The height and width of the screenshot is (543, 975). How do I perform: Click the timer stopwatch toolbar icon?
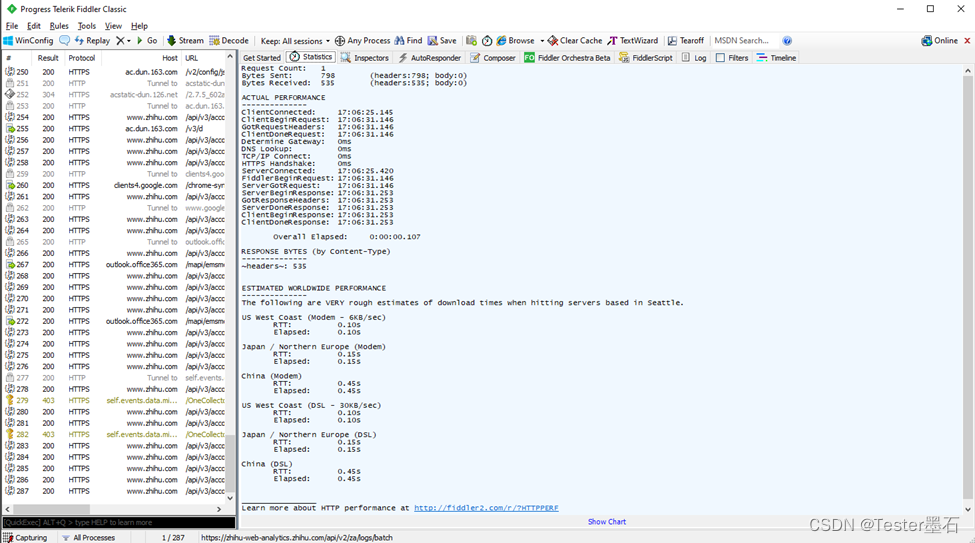[x=487, y=40]
